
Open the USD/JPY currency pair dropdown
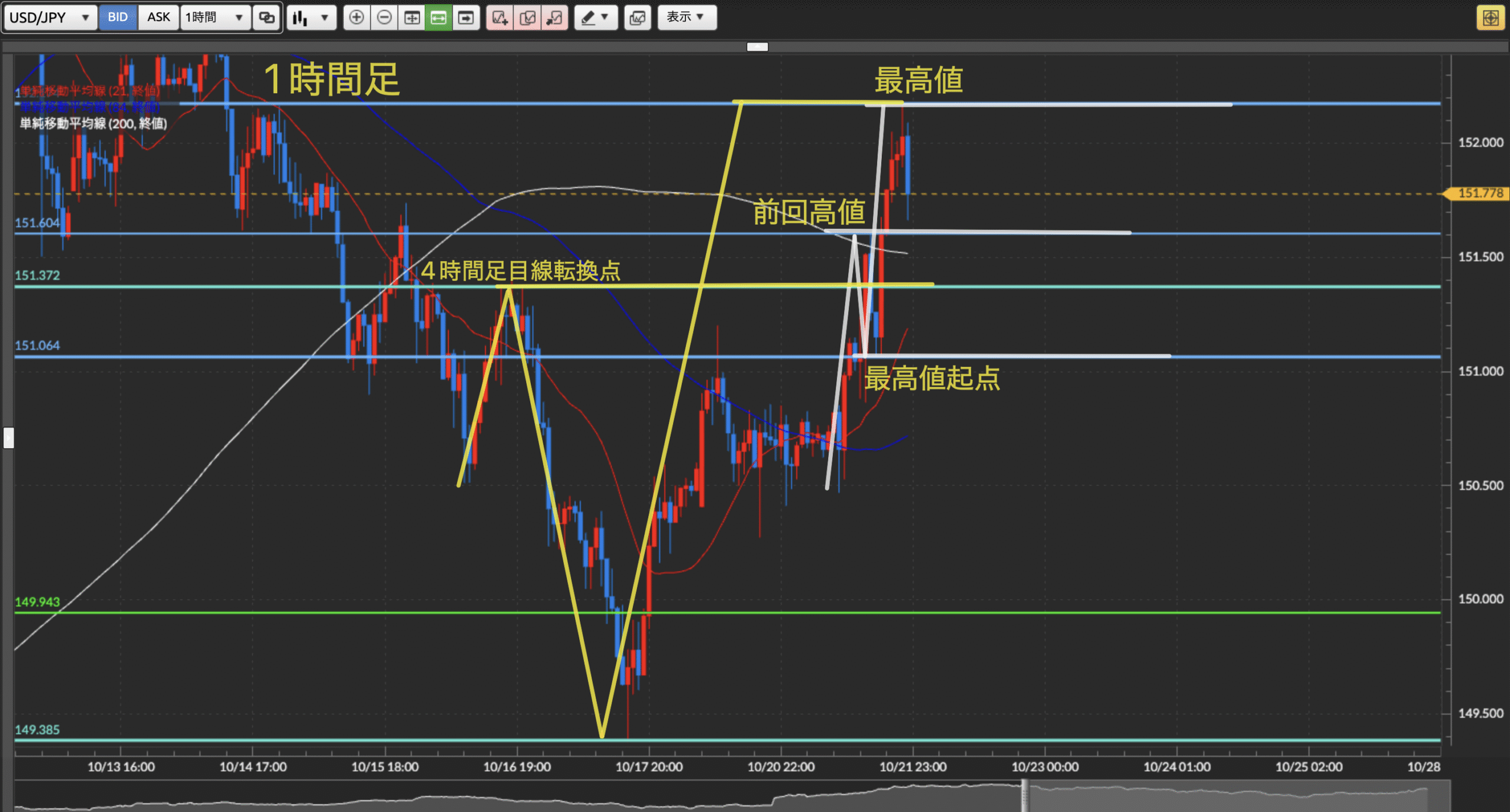click(50, 18)
